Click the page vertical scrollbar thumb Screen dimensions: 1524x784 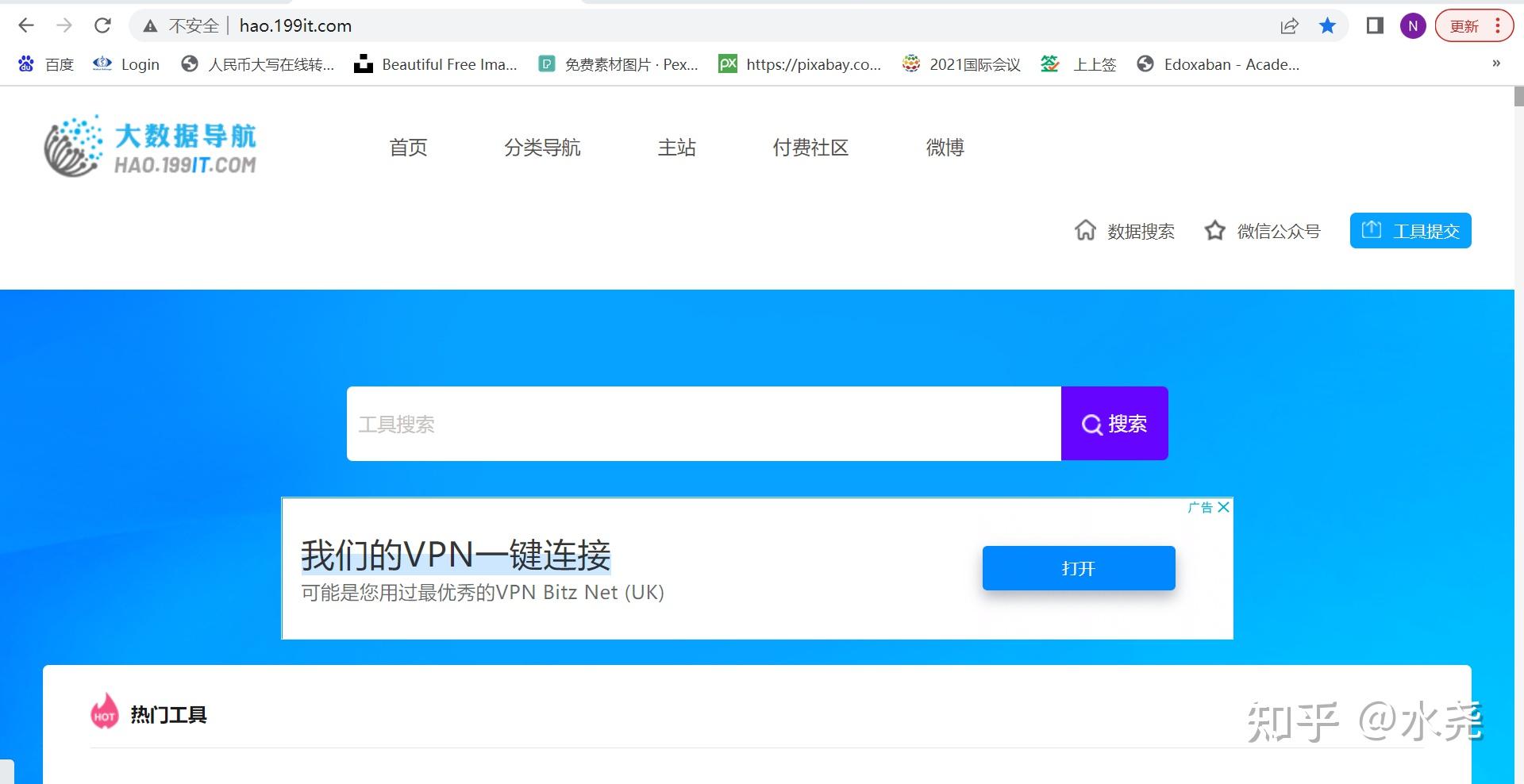[1518, 96]
